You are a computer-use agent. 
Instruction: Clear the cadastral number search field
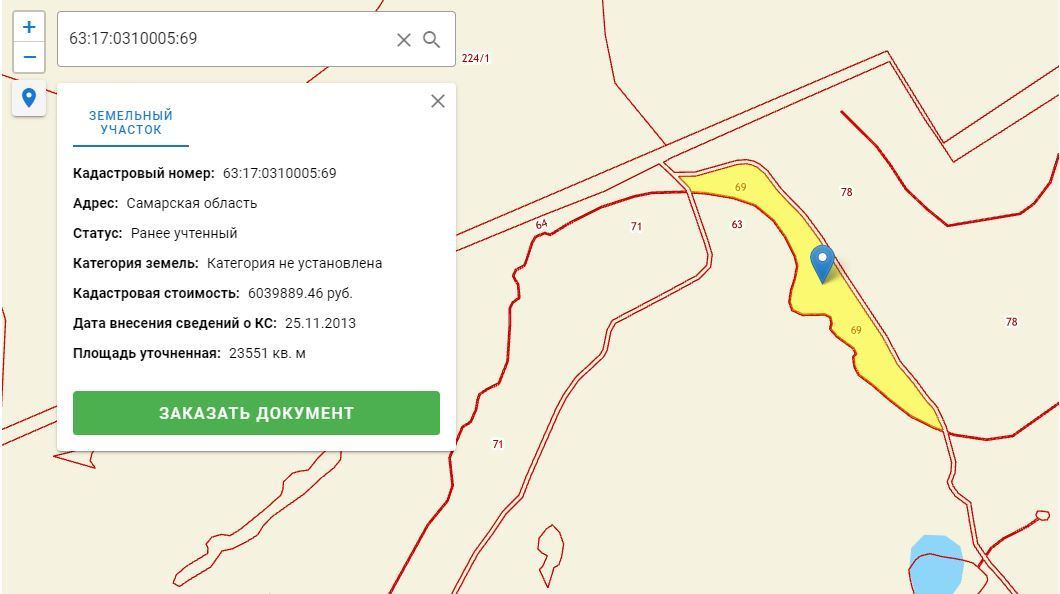tap(404, 40)
